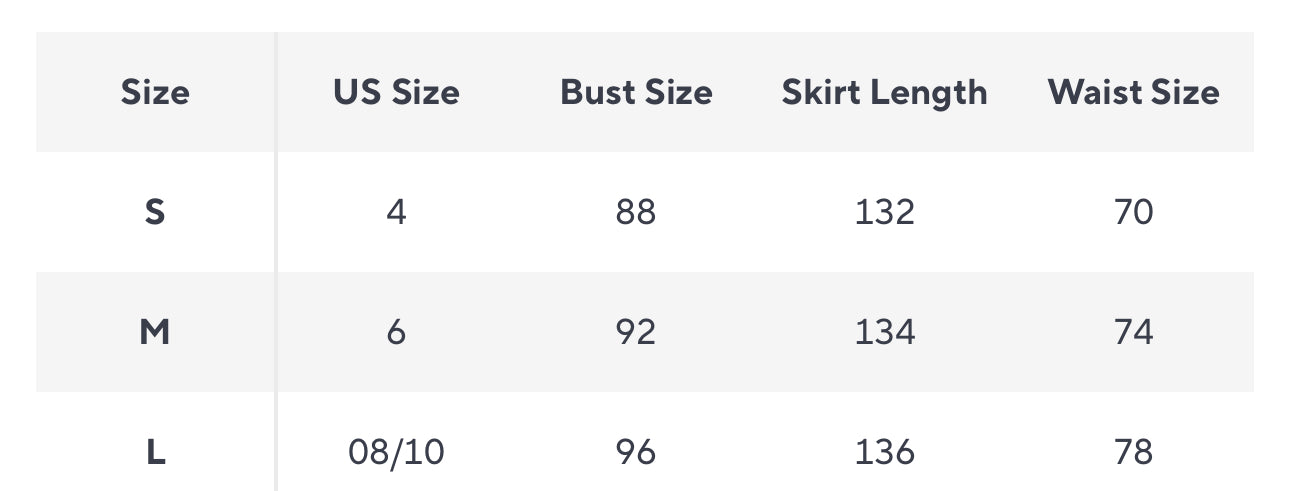Click waist size value 78
This screenshot has height=491, width=1290.
[x=1133, y=452]
